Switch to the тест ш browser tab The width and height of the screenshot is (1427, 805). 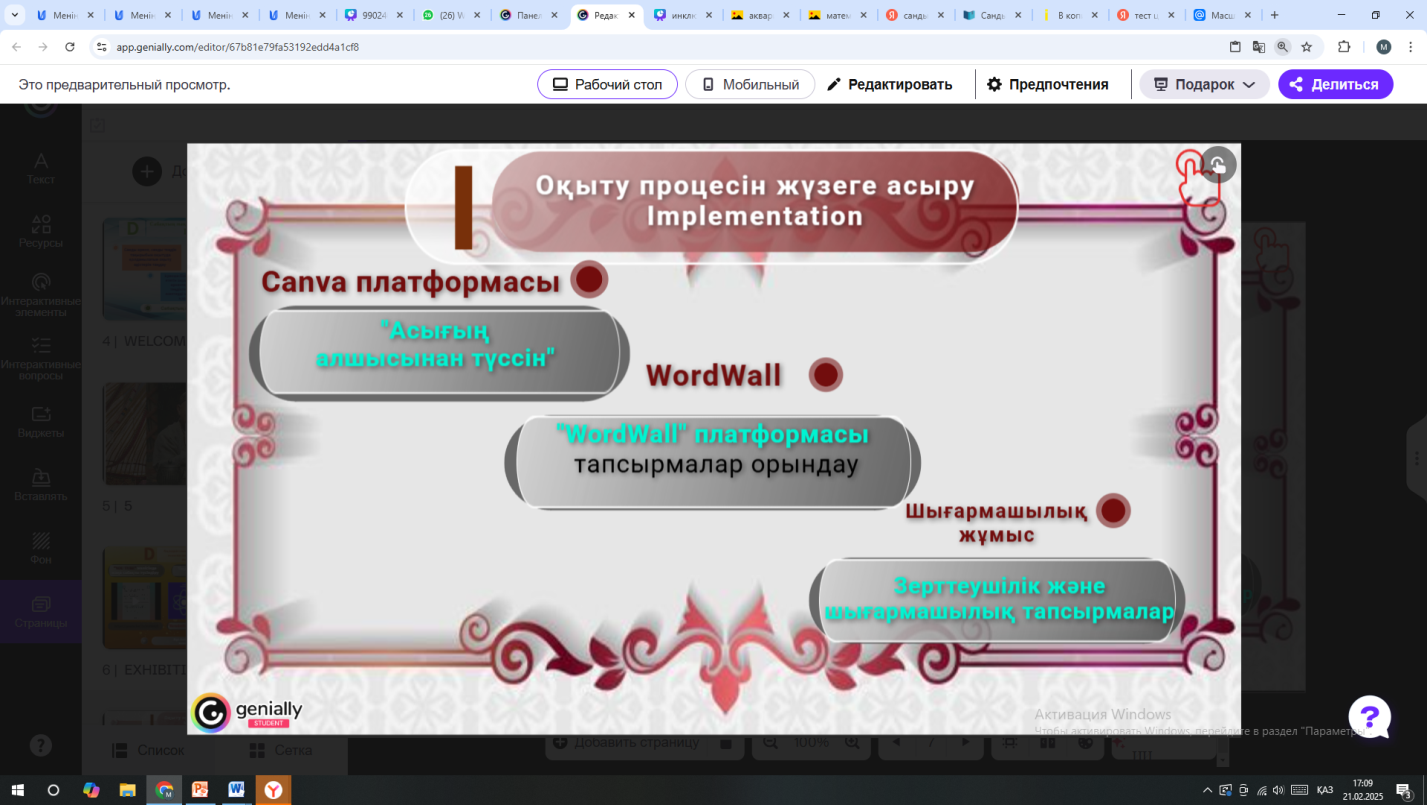[1147, 15]
